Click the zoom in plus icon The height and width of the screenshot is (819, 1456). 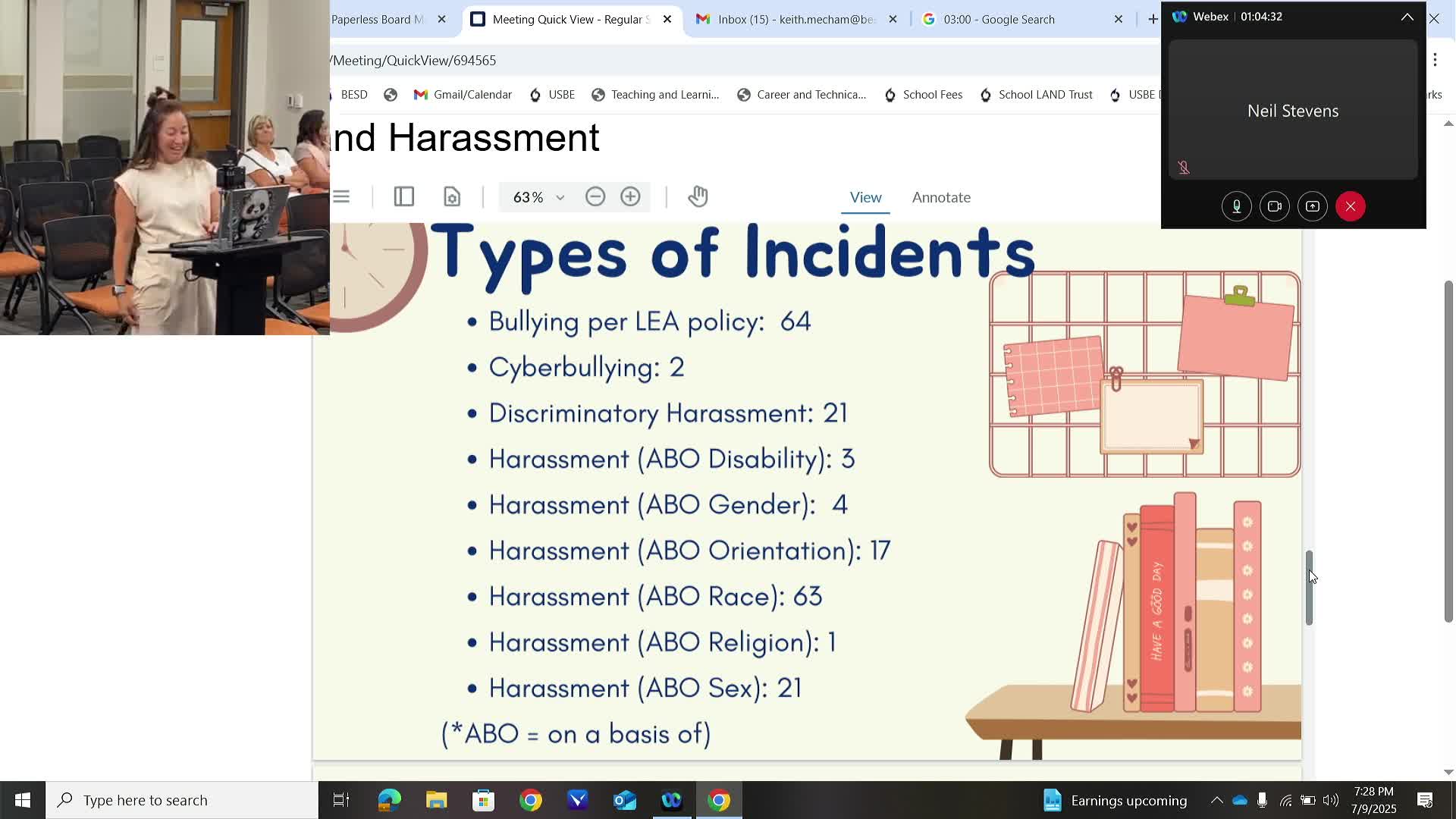630,197
